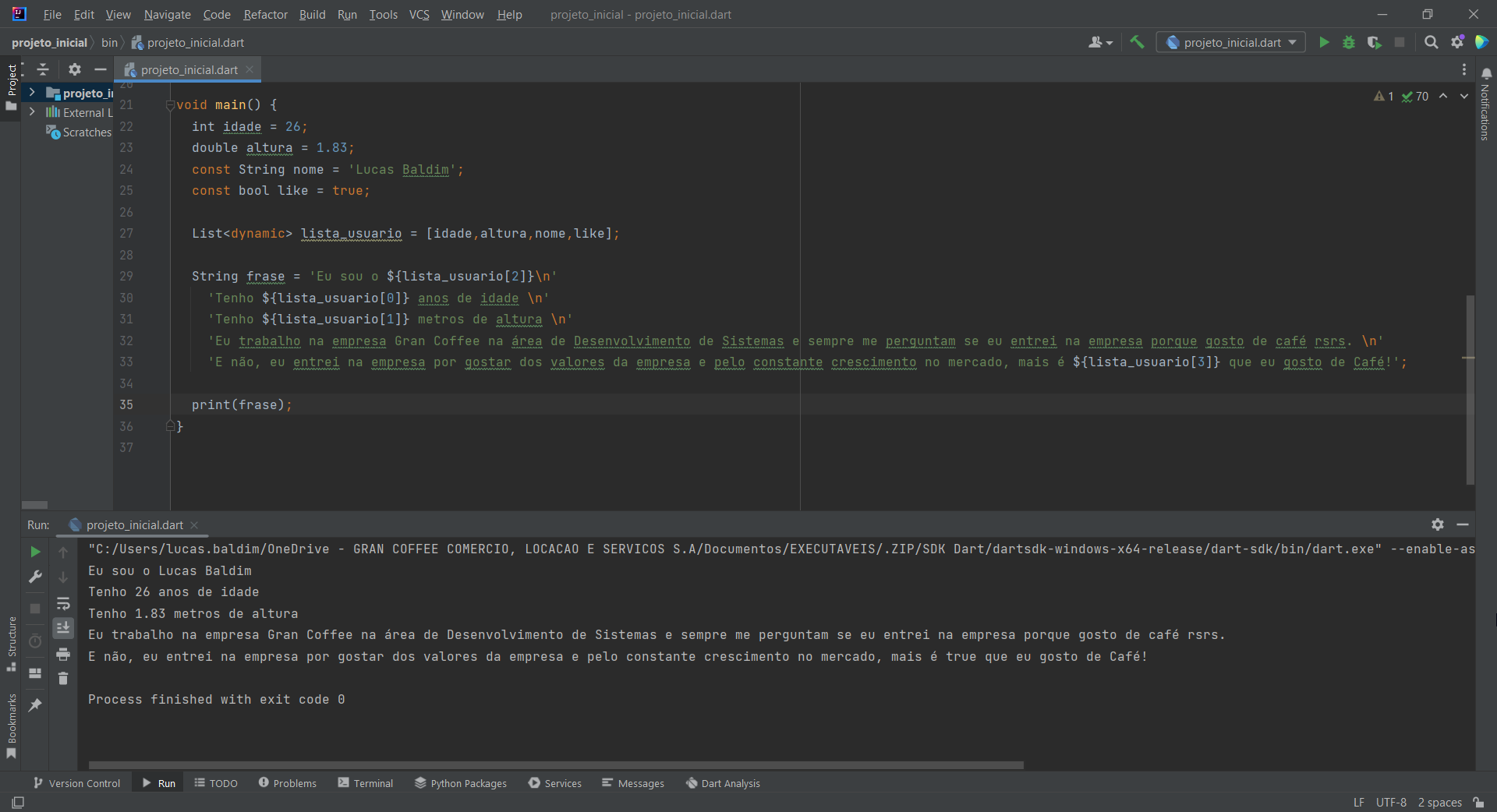This screenshot has width=1497, height=812.
Task: Change line separator LF in status bar
Action: coord(1359,802)
